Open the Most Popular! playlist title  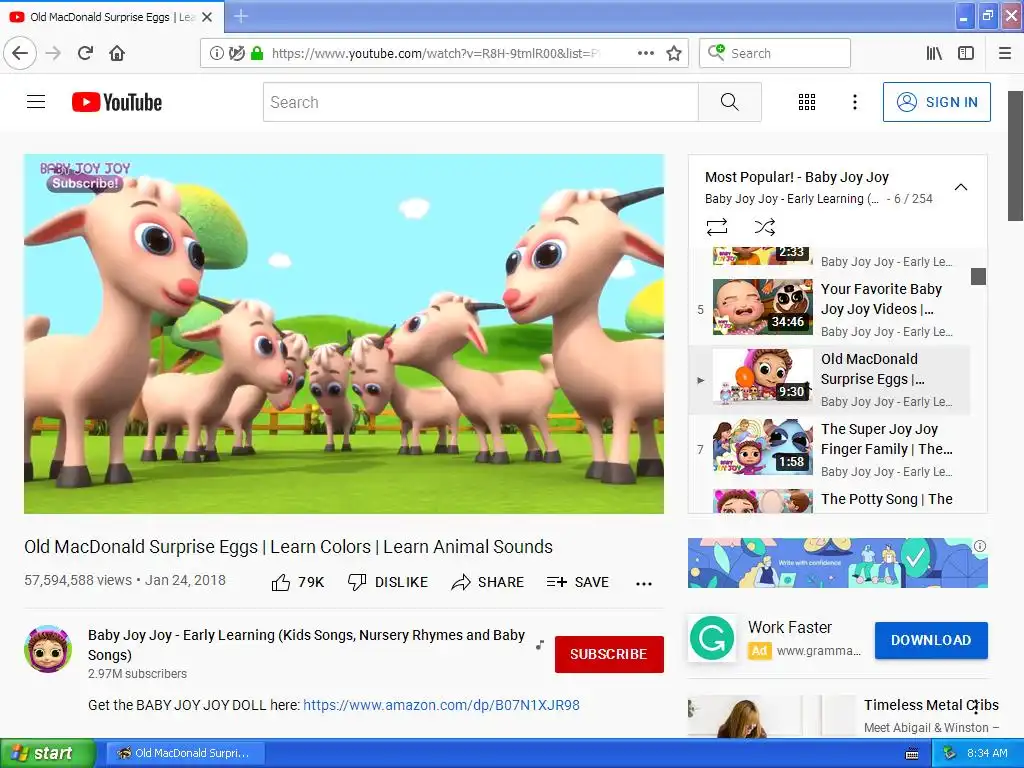[x=797, y=177]
